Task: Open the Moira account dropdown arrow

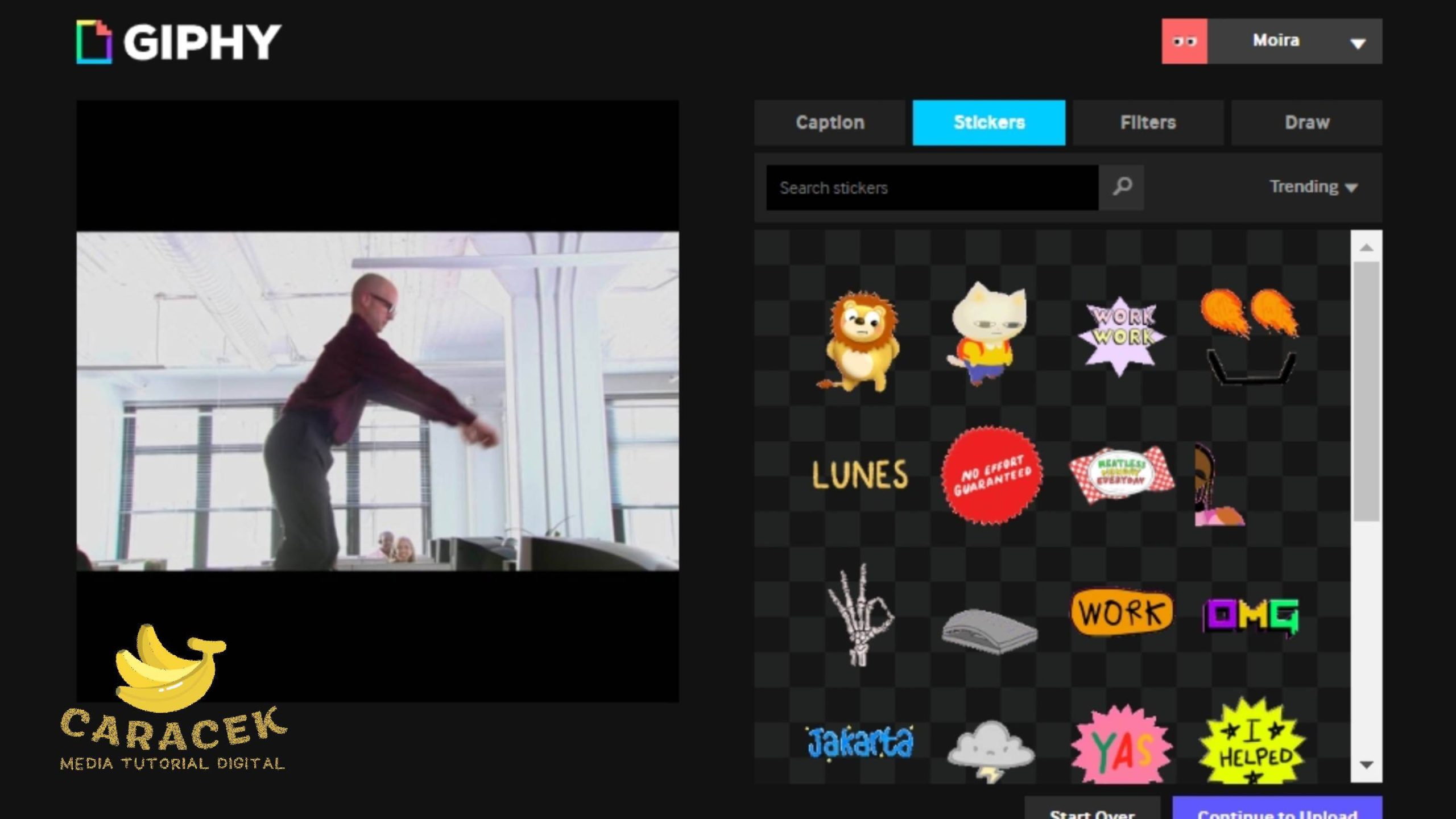Action: (1358, 43)
